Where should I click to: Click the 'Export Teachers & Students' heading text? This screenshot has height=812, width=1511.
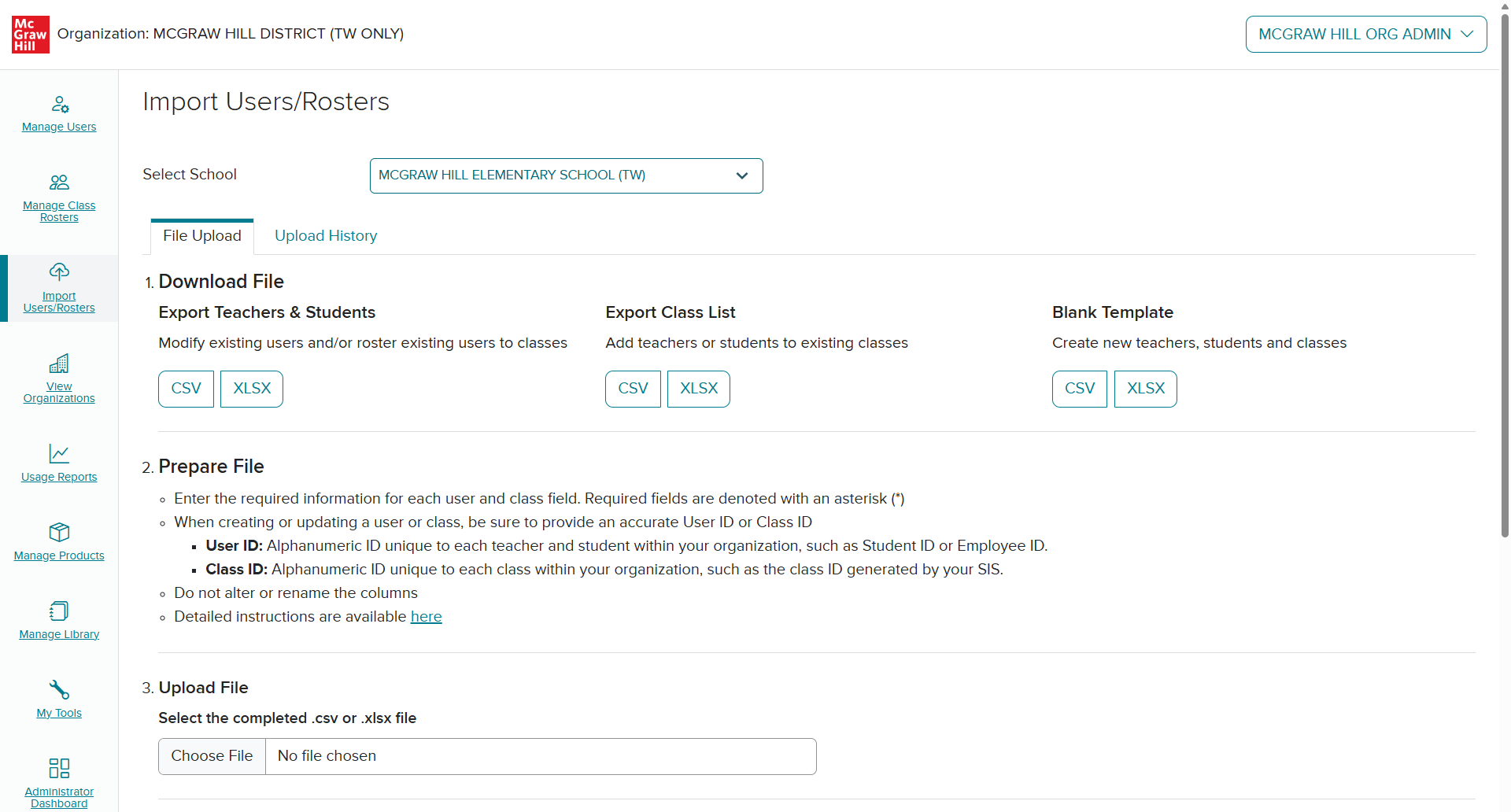[267, 312]
